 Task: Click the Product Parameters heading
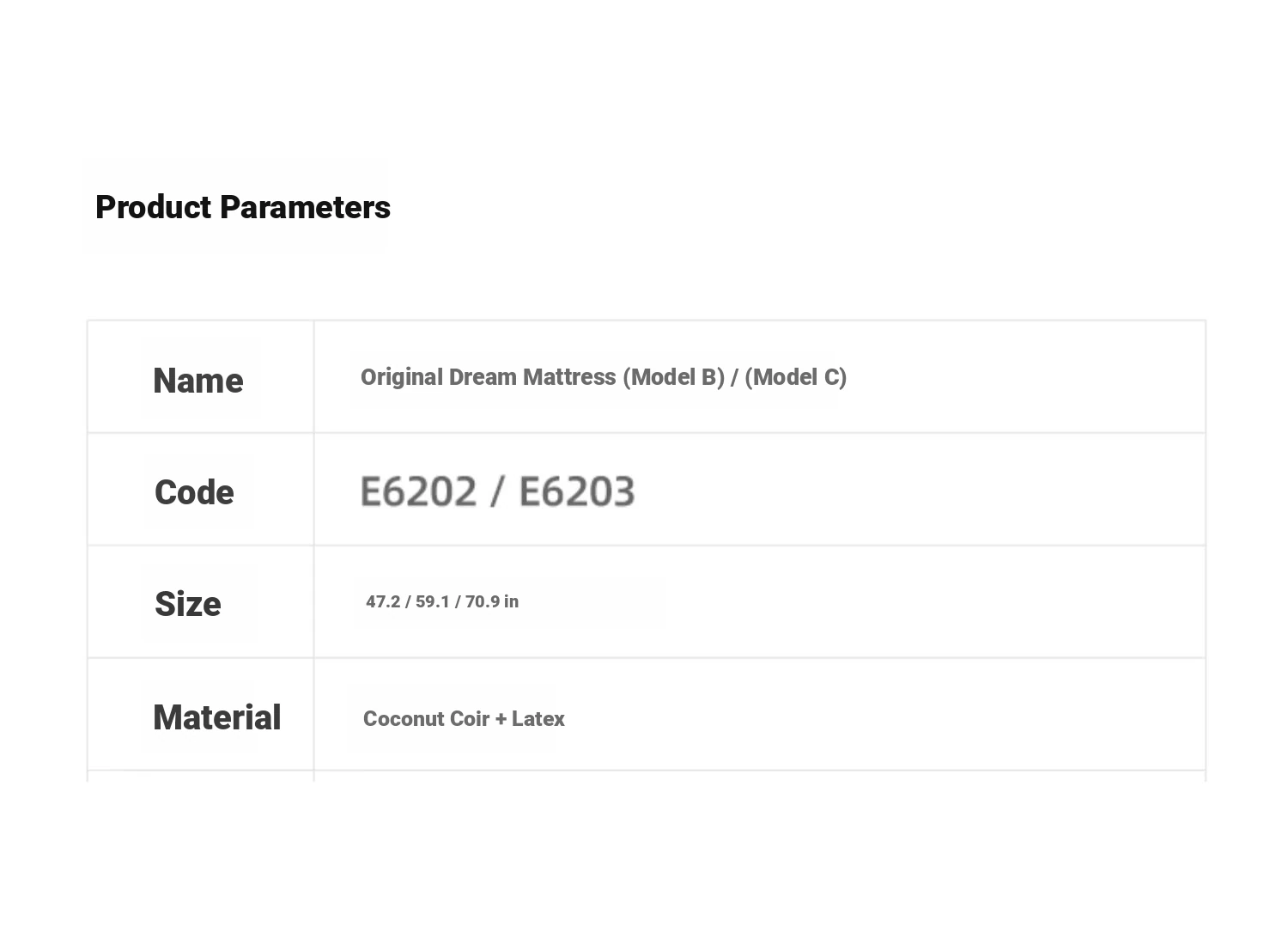coord(243,208)
